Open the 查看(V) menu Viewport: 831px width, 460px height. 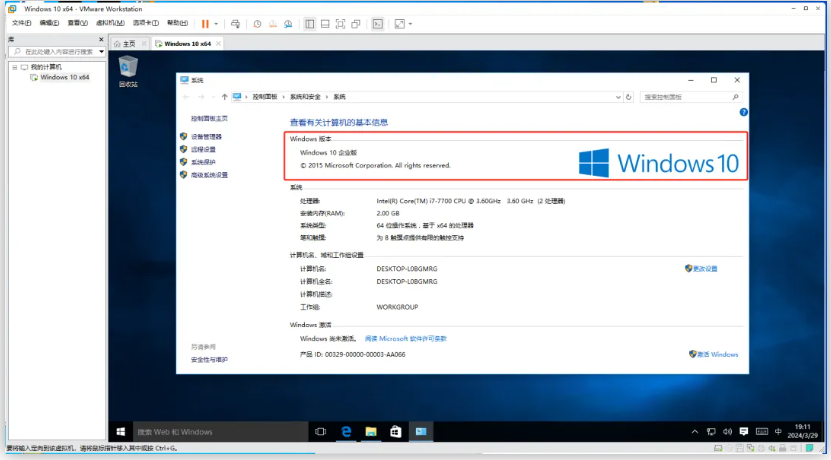click(x=77, y=23)
